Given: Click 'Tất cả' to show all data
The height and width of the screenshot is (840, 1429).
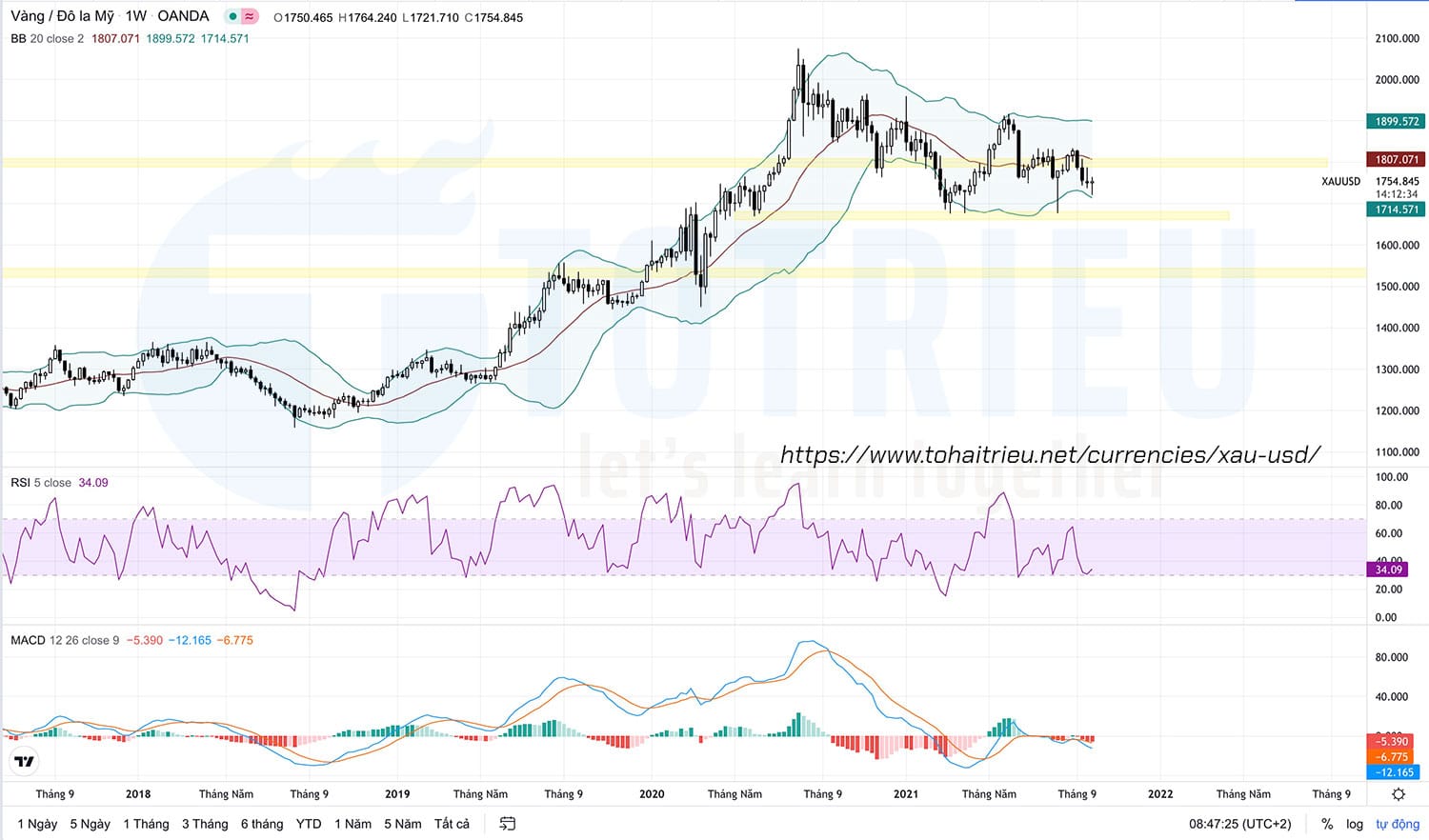Looking at the screenshot, I should (x=452, y=824).
